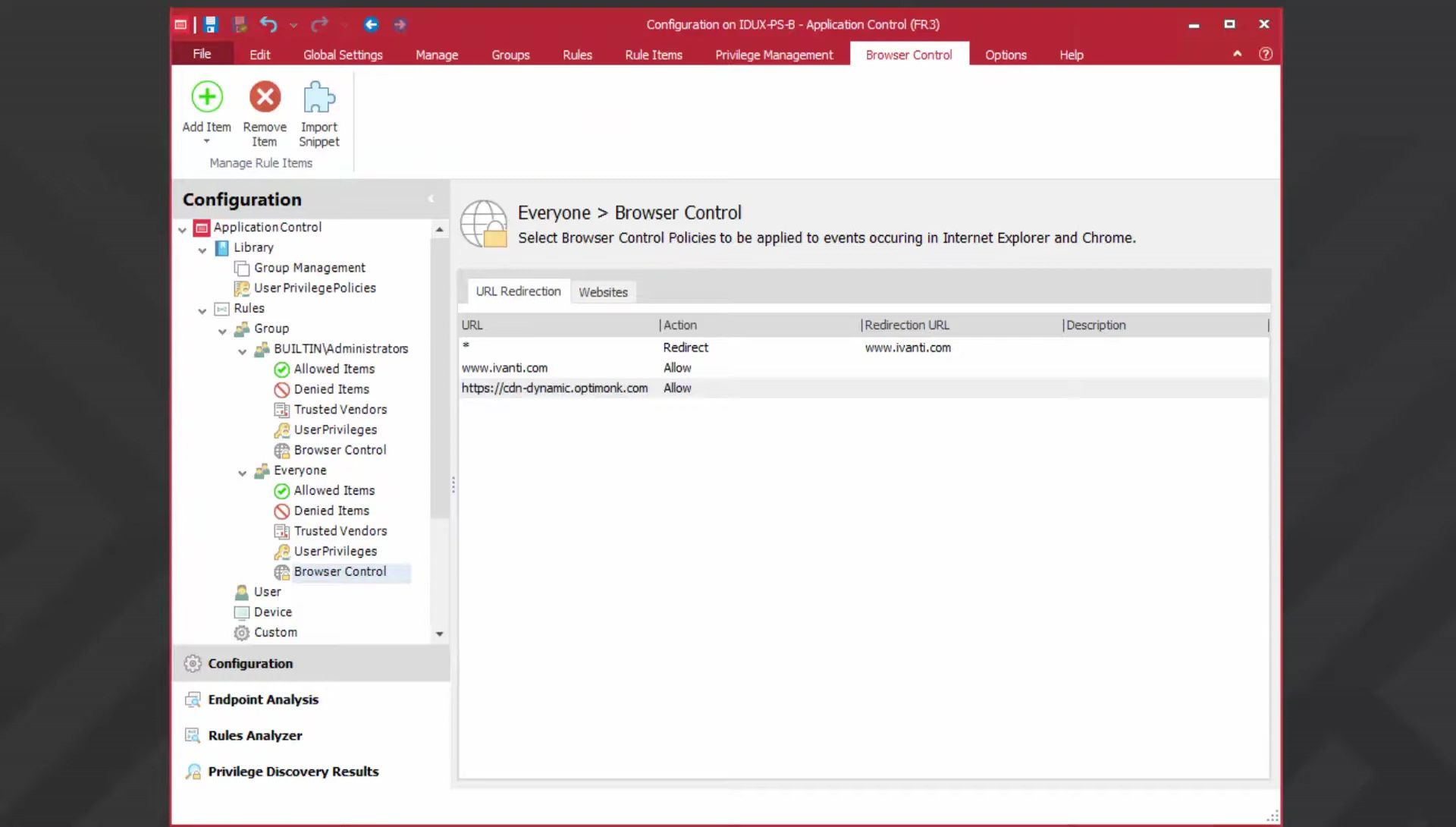Open the File menu

coord(202,54)
